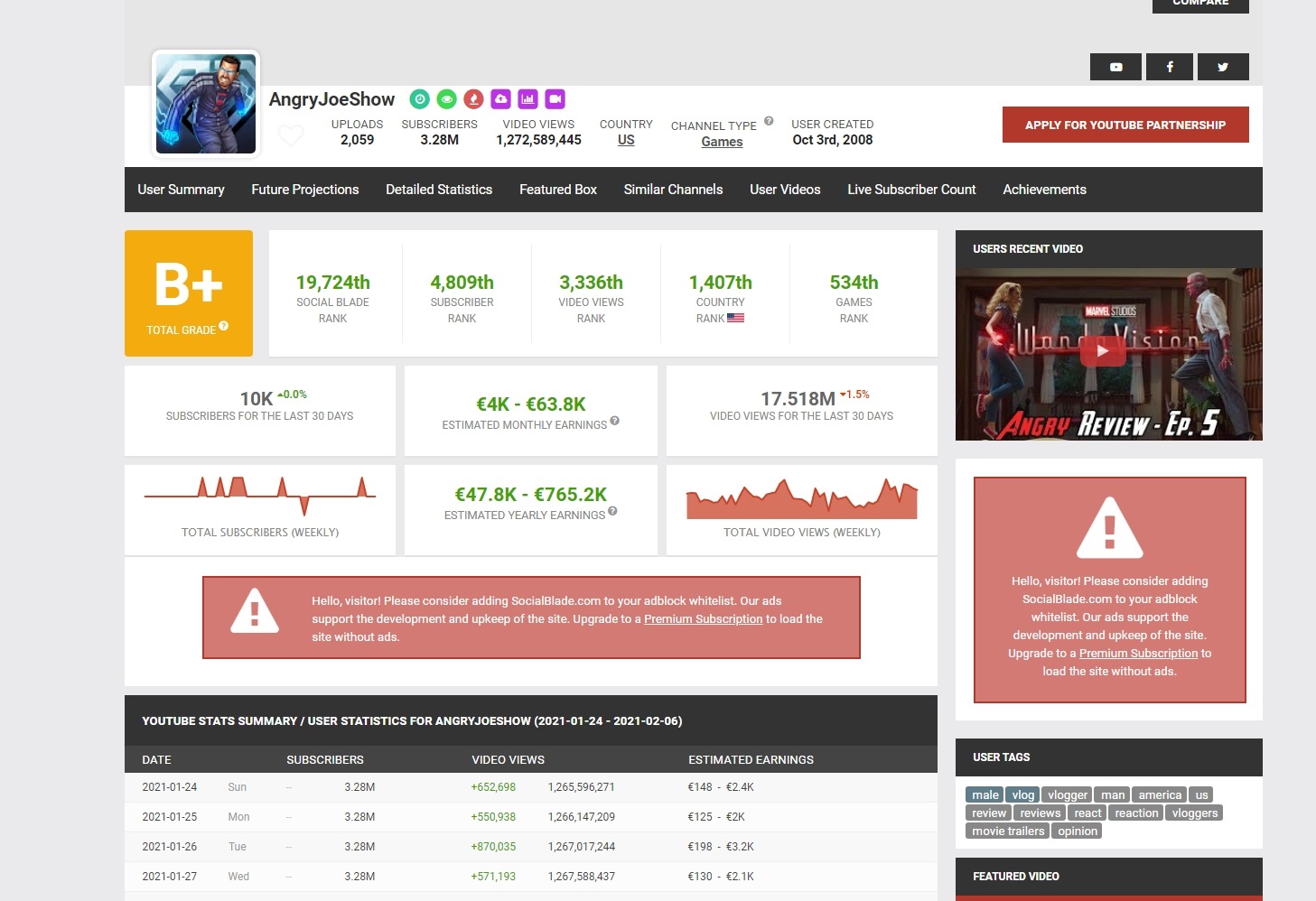1316x901 pixels.
Task: Click help icon beside Estimated Monthly Earnings
Action: tap(614, 421)
